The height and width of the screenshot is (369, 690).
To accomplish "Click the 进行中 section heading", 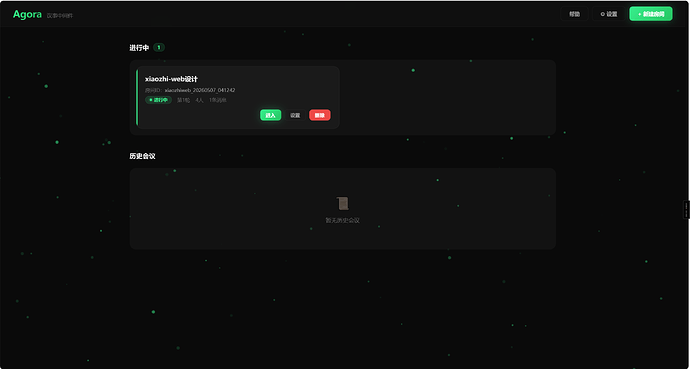I will [x=139, y=47].
